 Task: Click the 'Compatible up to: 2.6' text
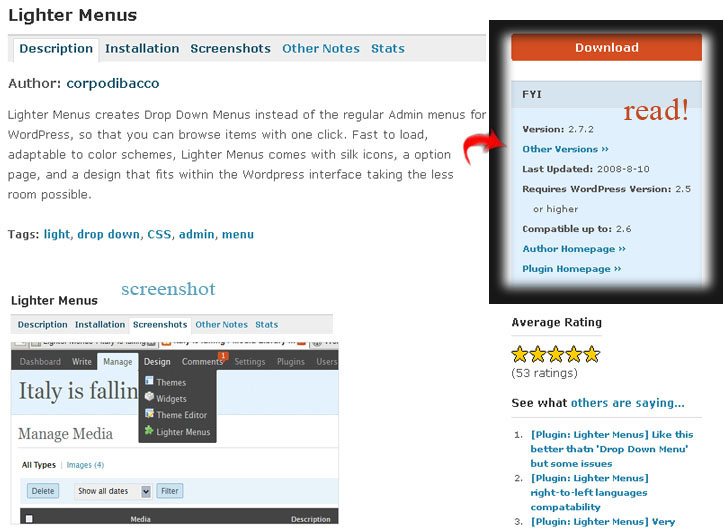577,229
